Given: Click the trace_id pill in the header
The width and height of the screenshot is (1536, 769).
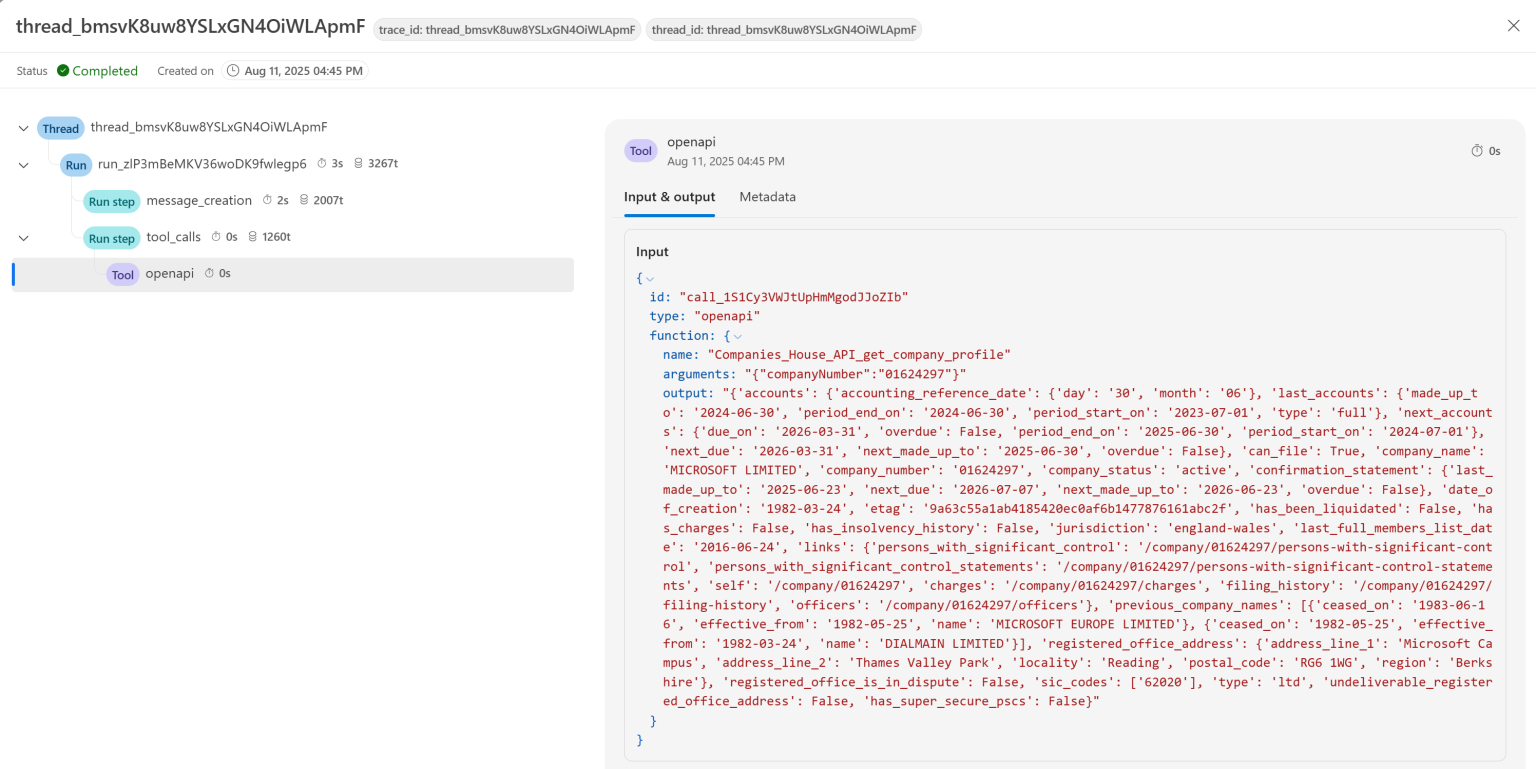Looking at the screenshot, I should 508,29.
